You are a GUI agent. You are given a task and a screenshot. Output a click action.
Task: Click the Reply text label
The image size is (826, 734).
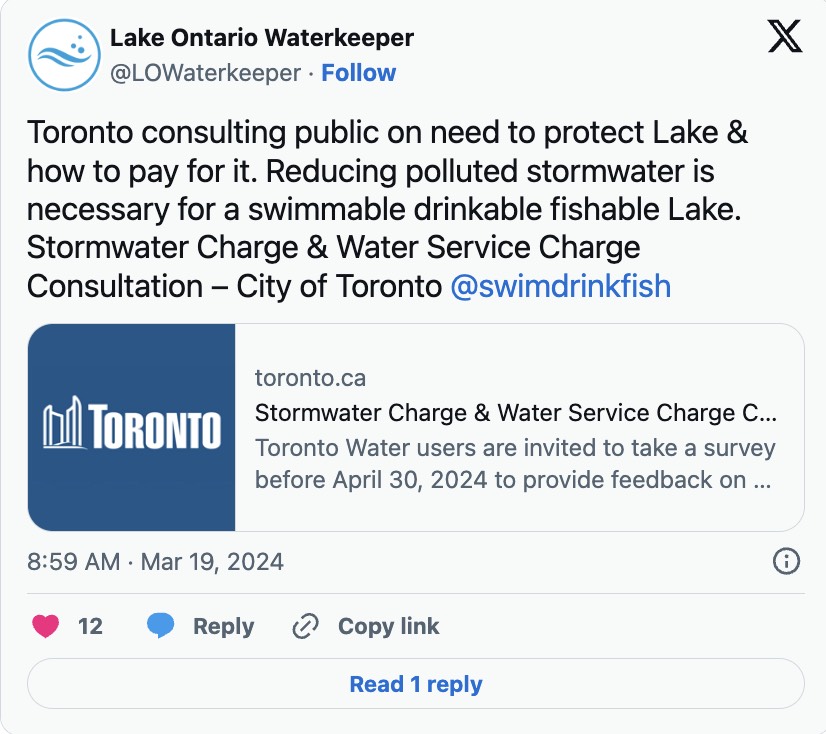pyautogui.click(x=223, y=626)
